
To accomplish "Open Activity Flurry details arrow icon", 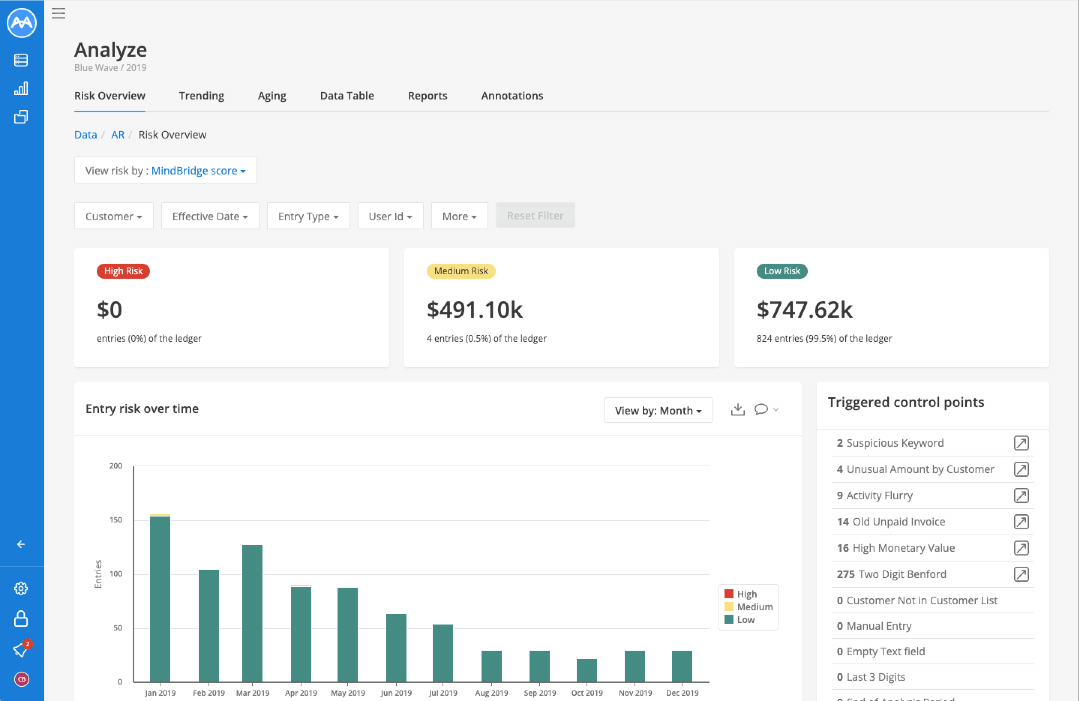I will [1021, 495].
